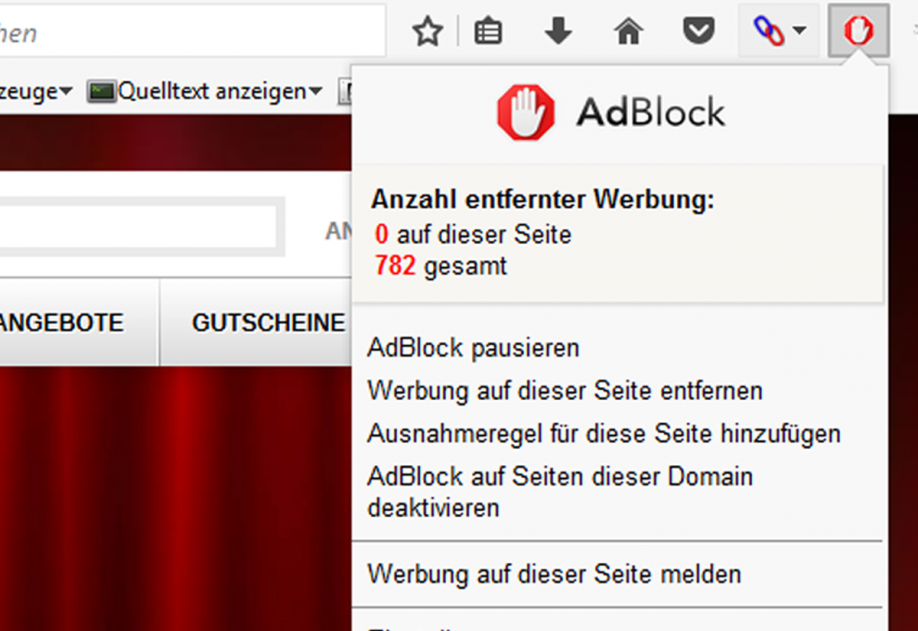Select Ausnahmeregel für diese Seite hinzufügen

pos(603,434)
